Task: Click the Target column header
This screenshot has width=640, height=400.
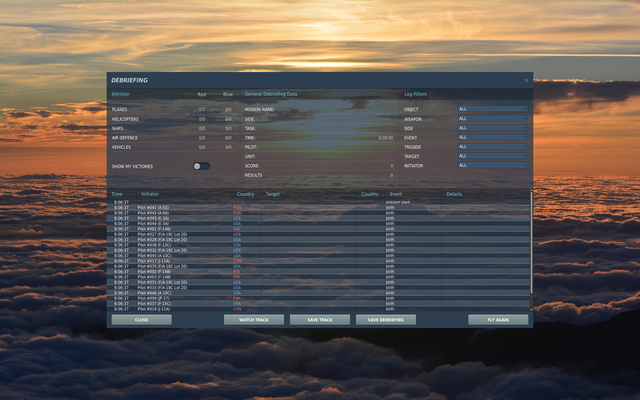Action: pos(273,194)
